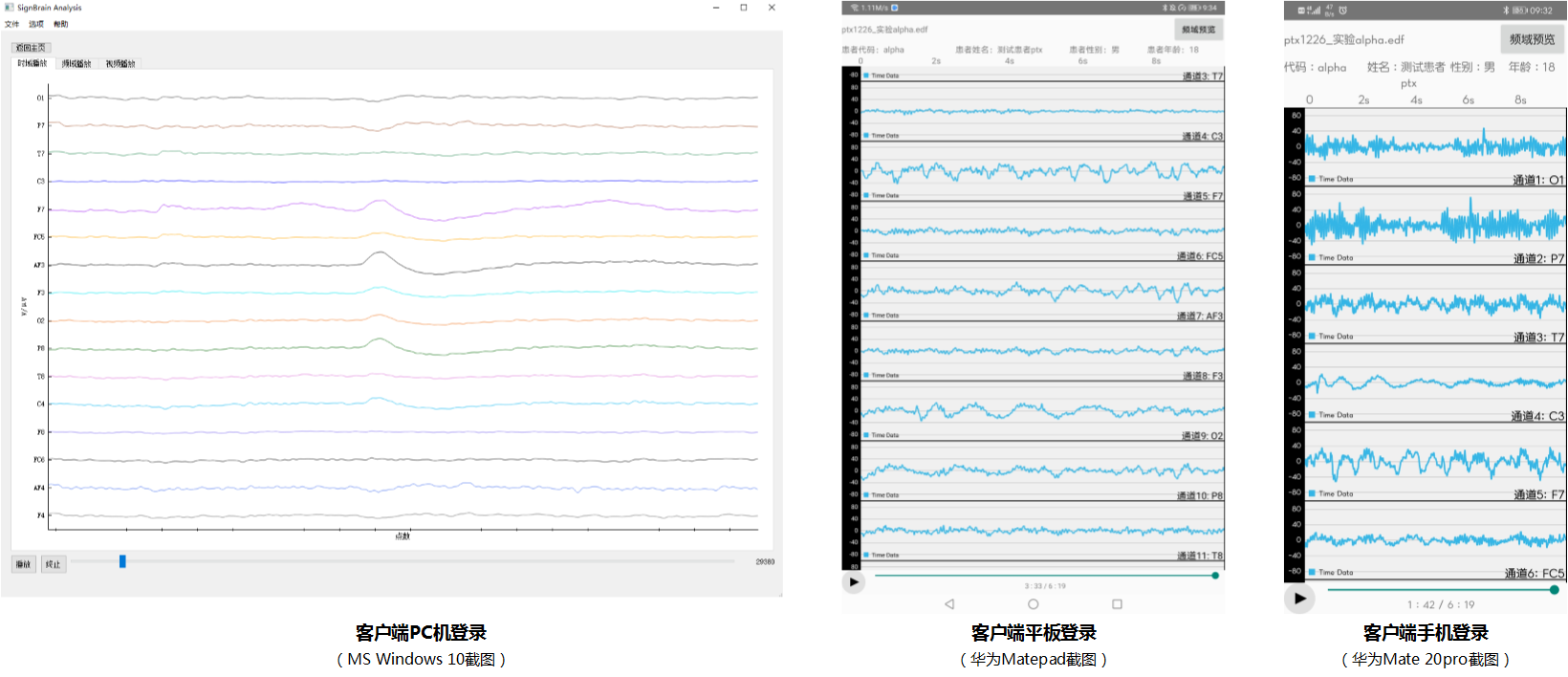Click the 终止 button in the PC window

click(x=54, y=564)
